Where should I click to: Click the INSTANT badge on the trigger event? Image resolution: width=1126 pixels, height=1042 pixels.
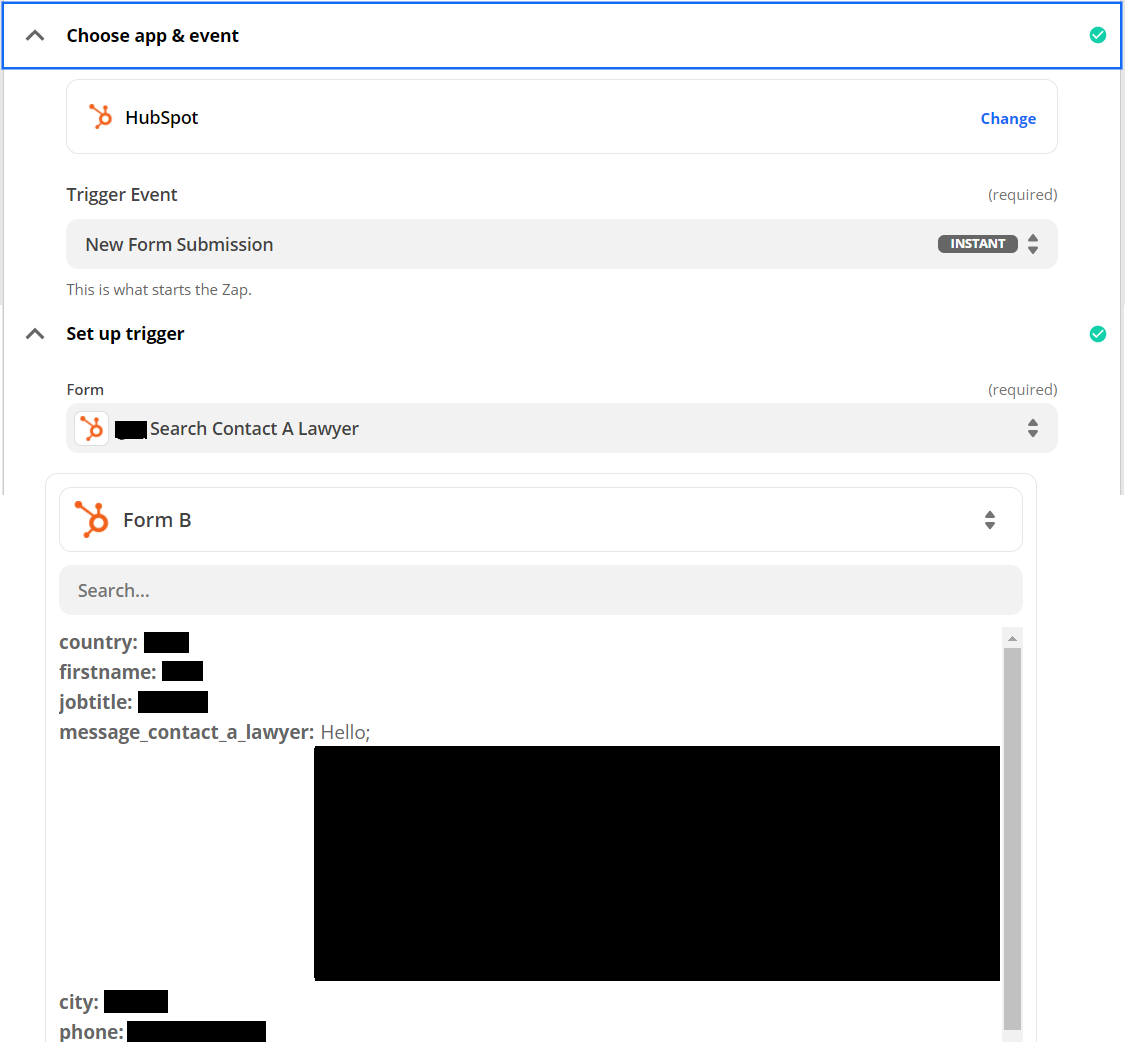[977, 244]
